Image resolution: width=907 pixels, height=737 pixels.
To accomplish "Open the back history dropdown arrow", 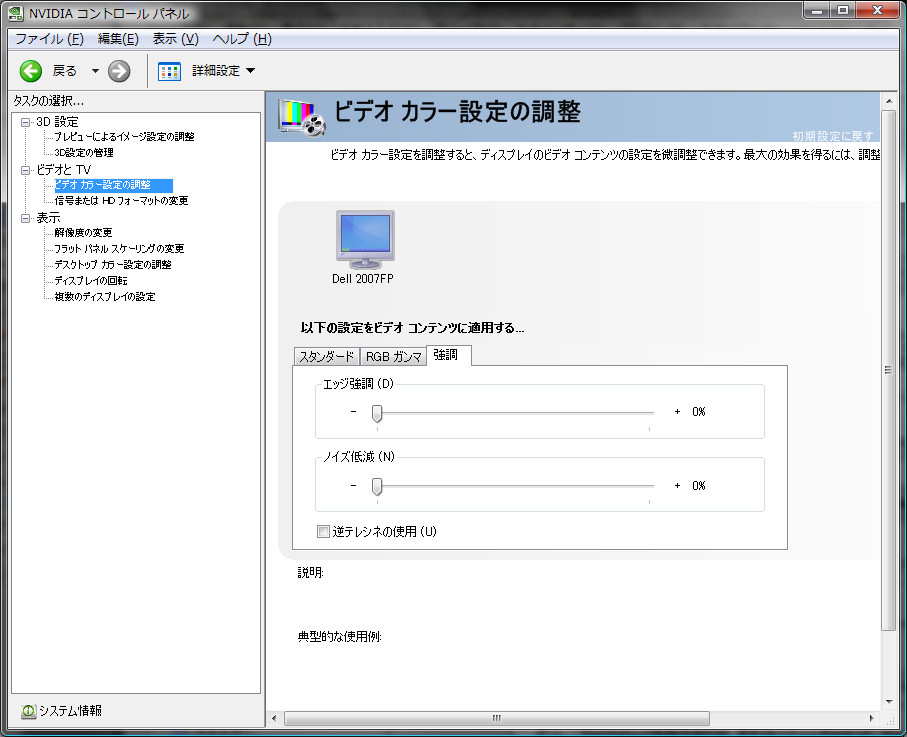I will pos(95,70).
